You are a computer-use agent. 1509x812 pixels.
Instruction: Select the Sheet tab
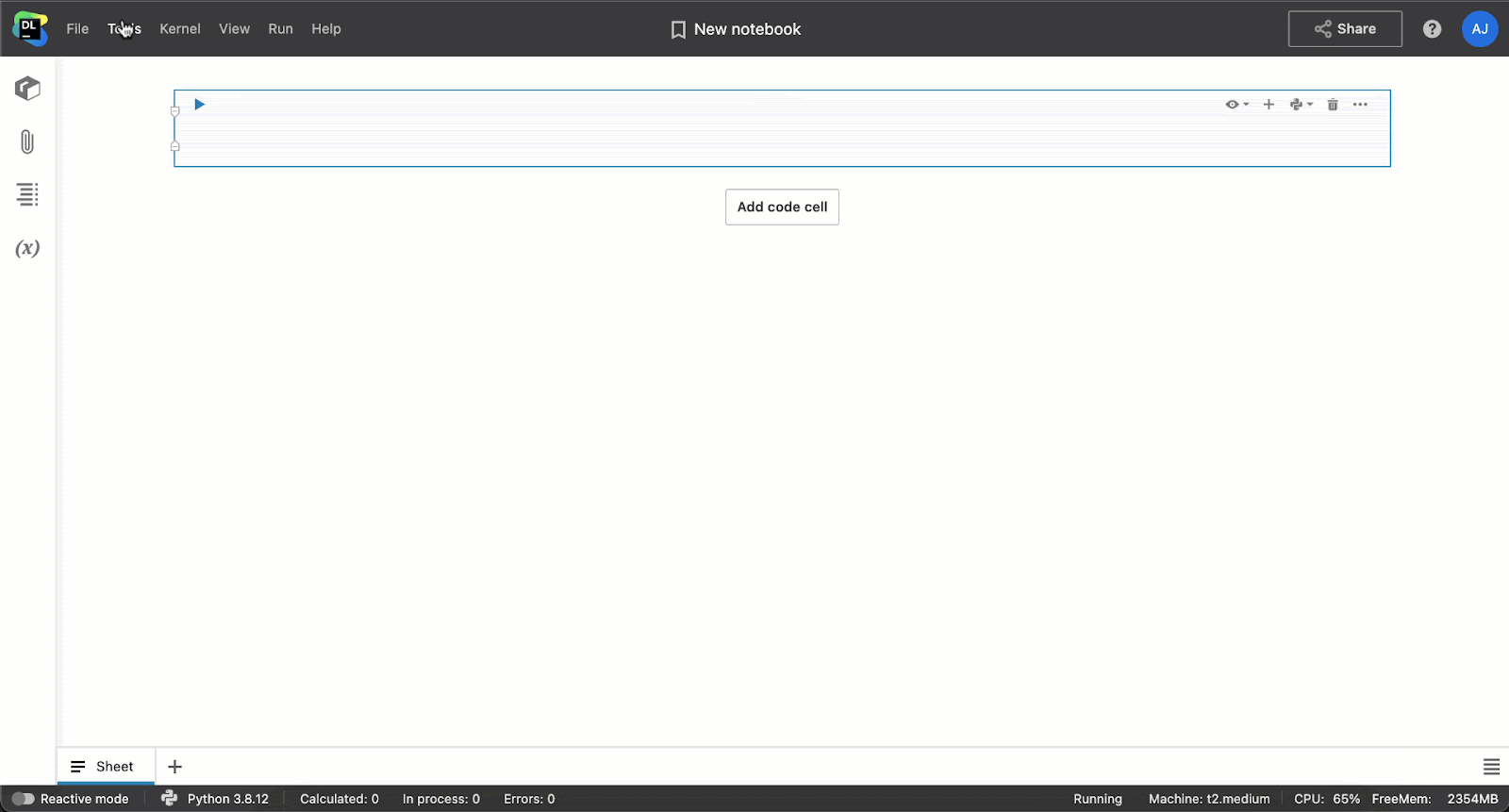[106, 767]
